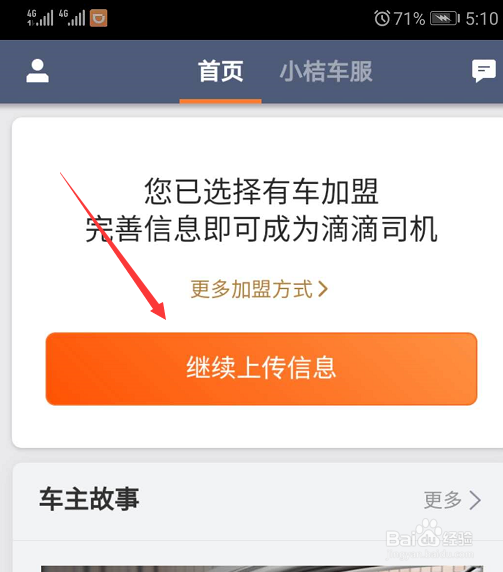Tap the 车主故事 section heading
The width and height of the screenshot is (503, 572).
(x=89, y=499)
